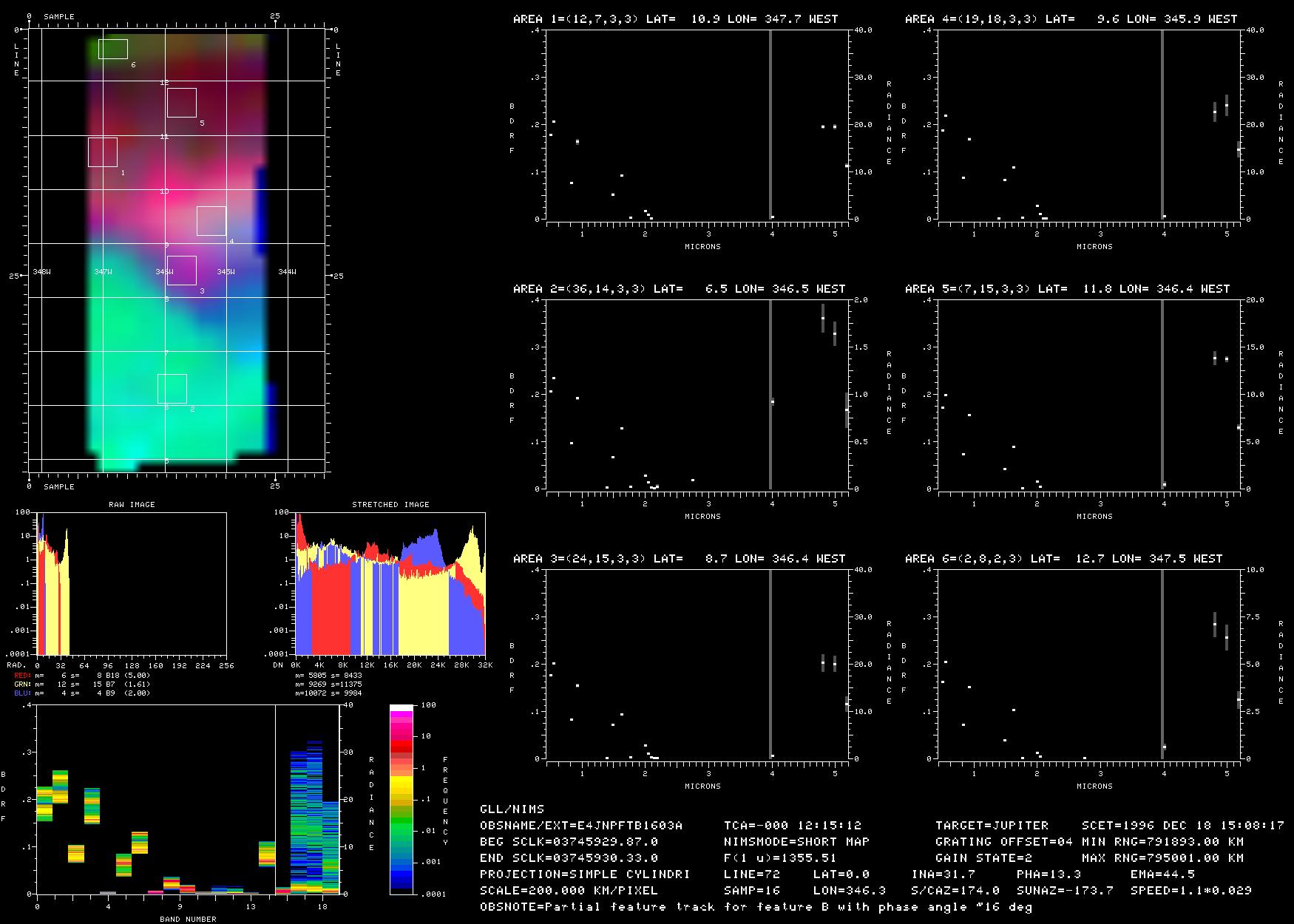The width and height of the screenshot is (1294, 924).
Task: Select the area 5 box on the map
Action: pos(182,103)
